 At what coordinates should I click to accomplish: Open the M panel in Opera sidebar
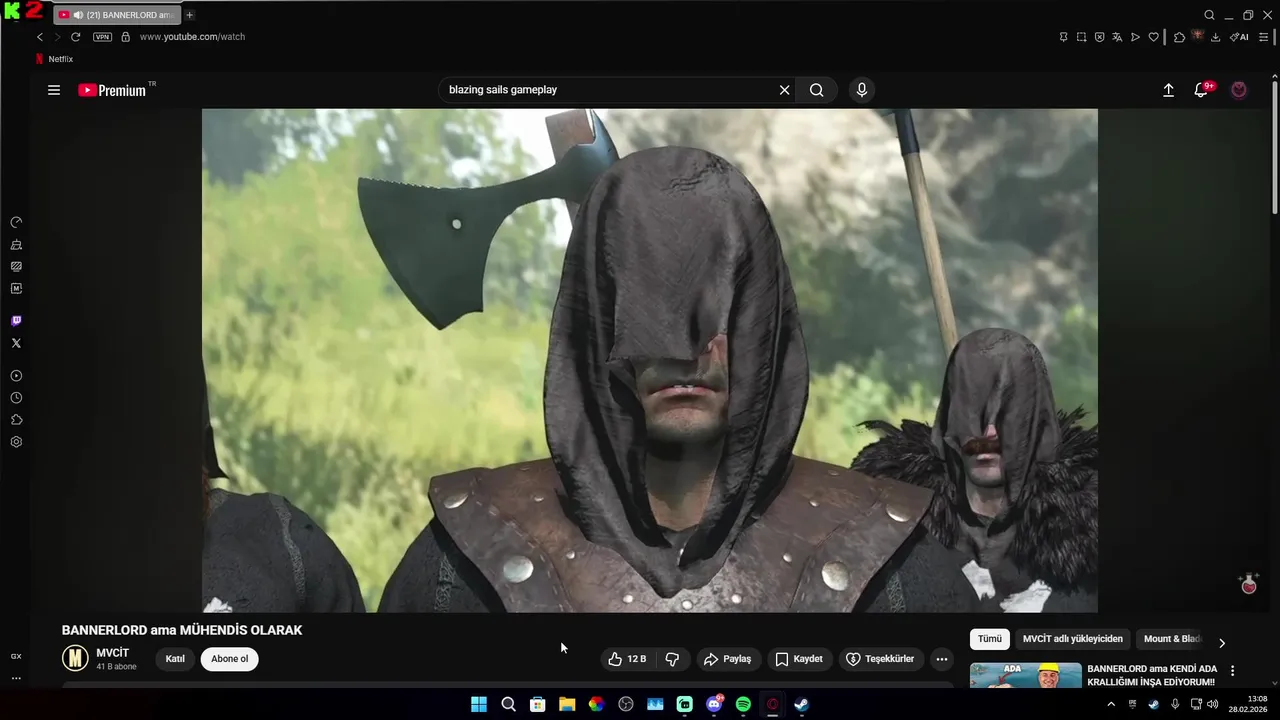pos(16,288)
